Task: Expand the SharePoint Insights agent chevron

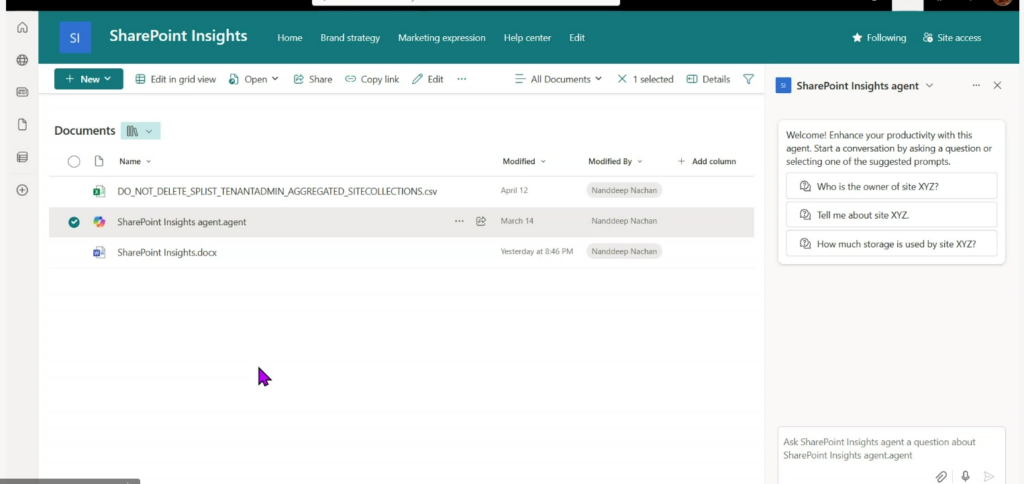Action: [x=929, y=86]
